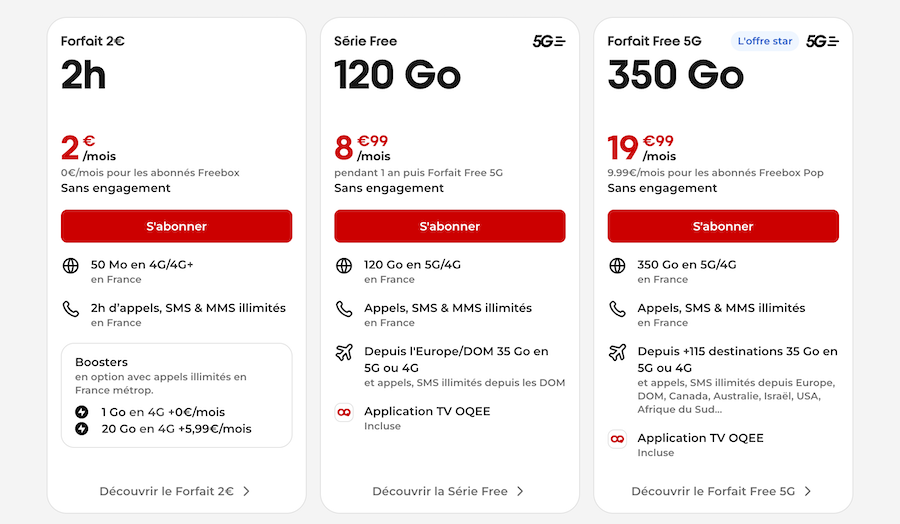Screen dimensions: 900x524
Task: Open Découvrir la Série Free link
Action: pos(448,491)
